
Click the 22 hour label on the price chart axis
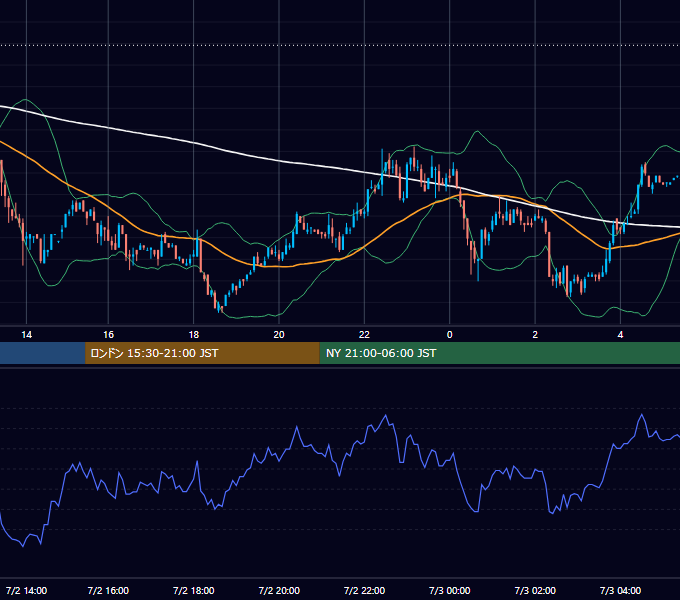pyautogui.click(x=364, y=334)
